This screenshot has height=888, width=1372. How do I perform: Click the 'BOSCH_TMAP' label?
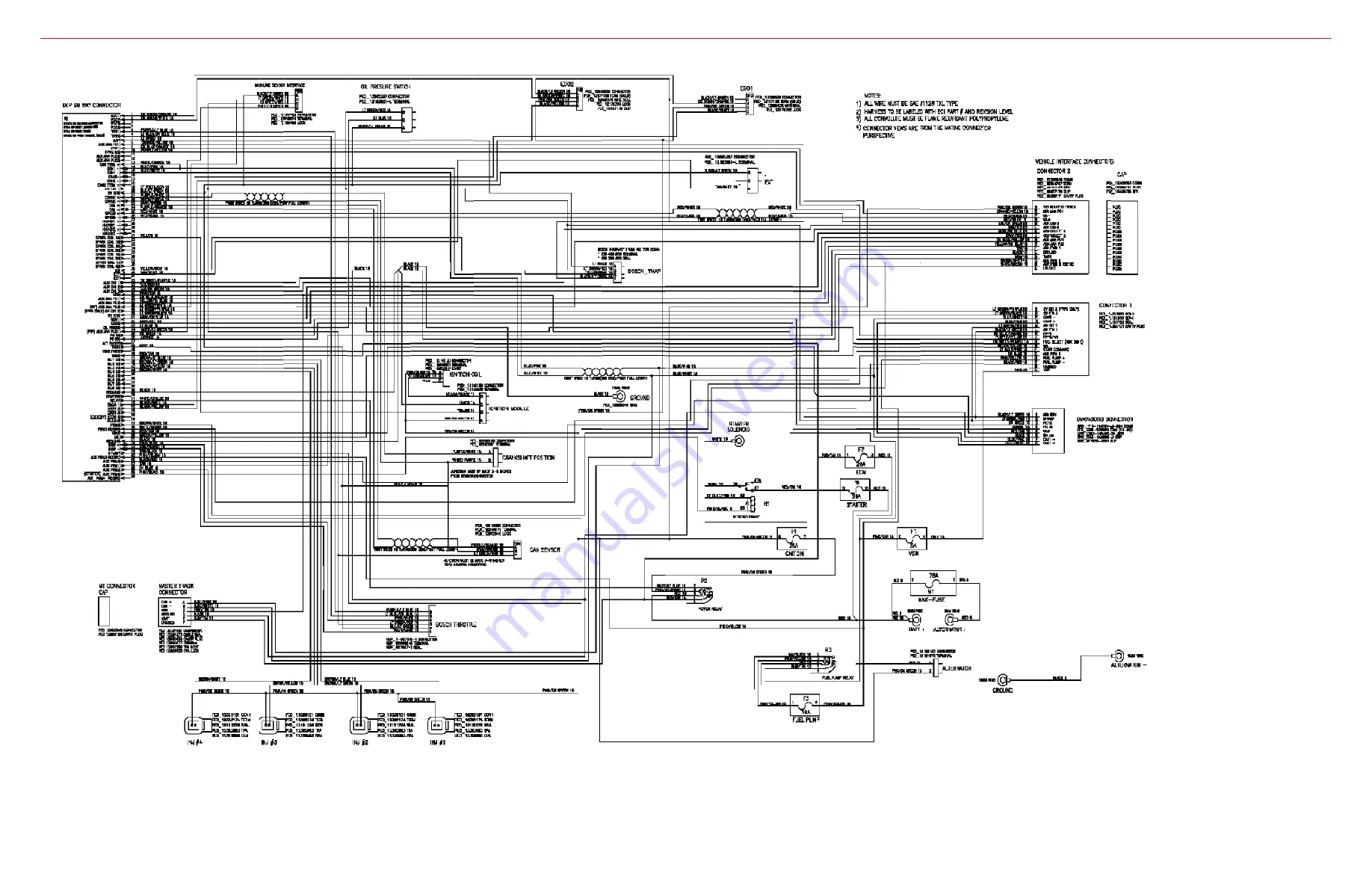(643, 272)
